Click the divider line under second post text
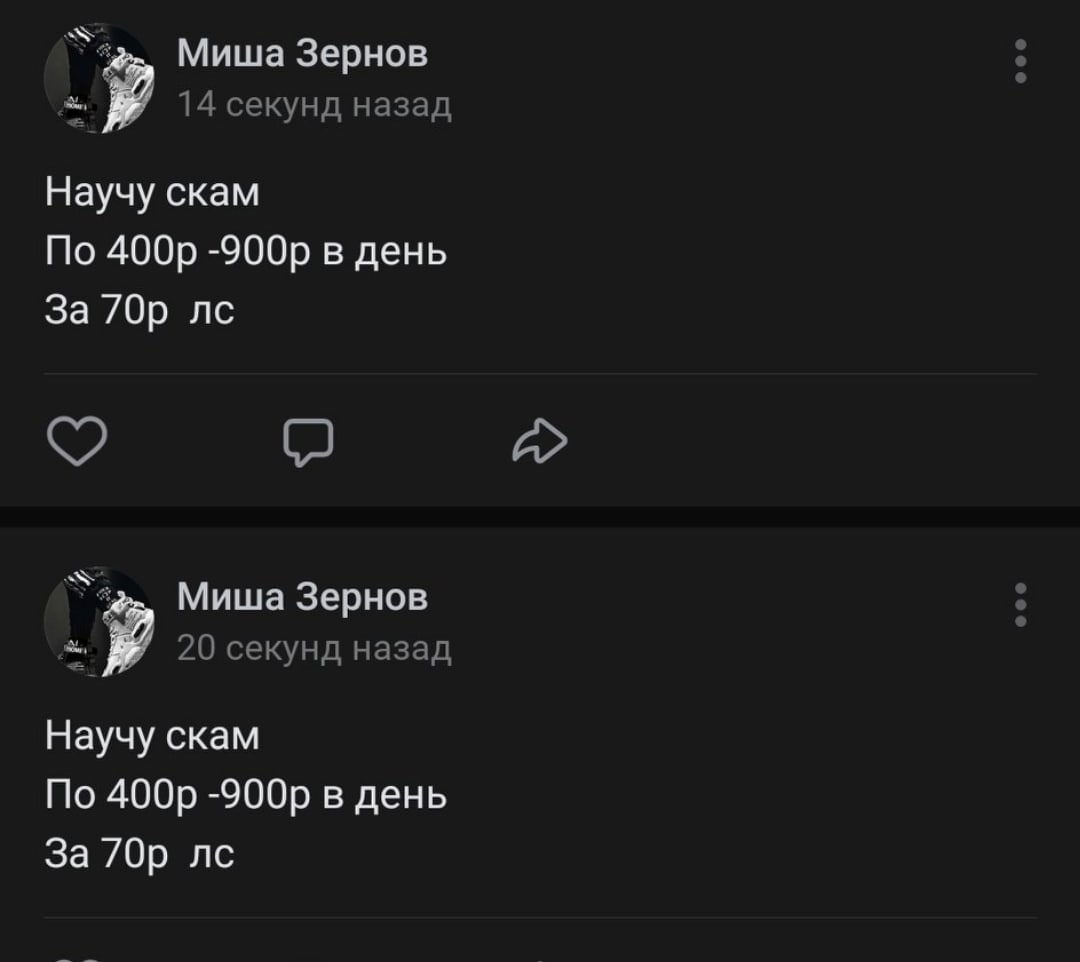 click(x=540, y=917)
